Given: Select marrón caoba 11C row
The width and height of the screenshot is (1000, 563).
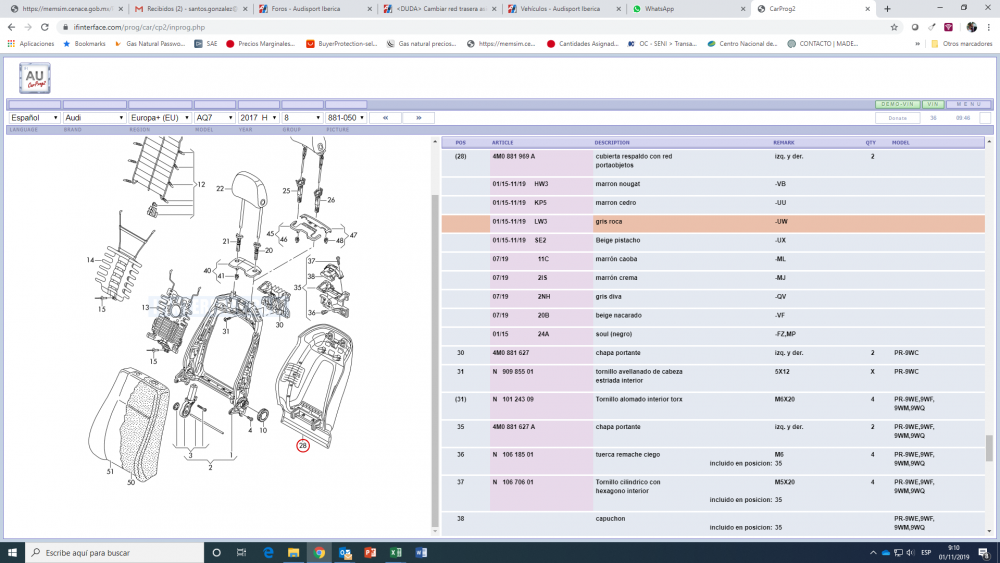Looking at the screenshot, I should 713,260.
